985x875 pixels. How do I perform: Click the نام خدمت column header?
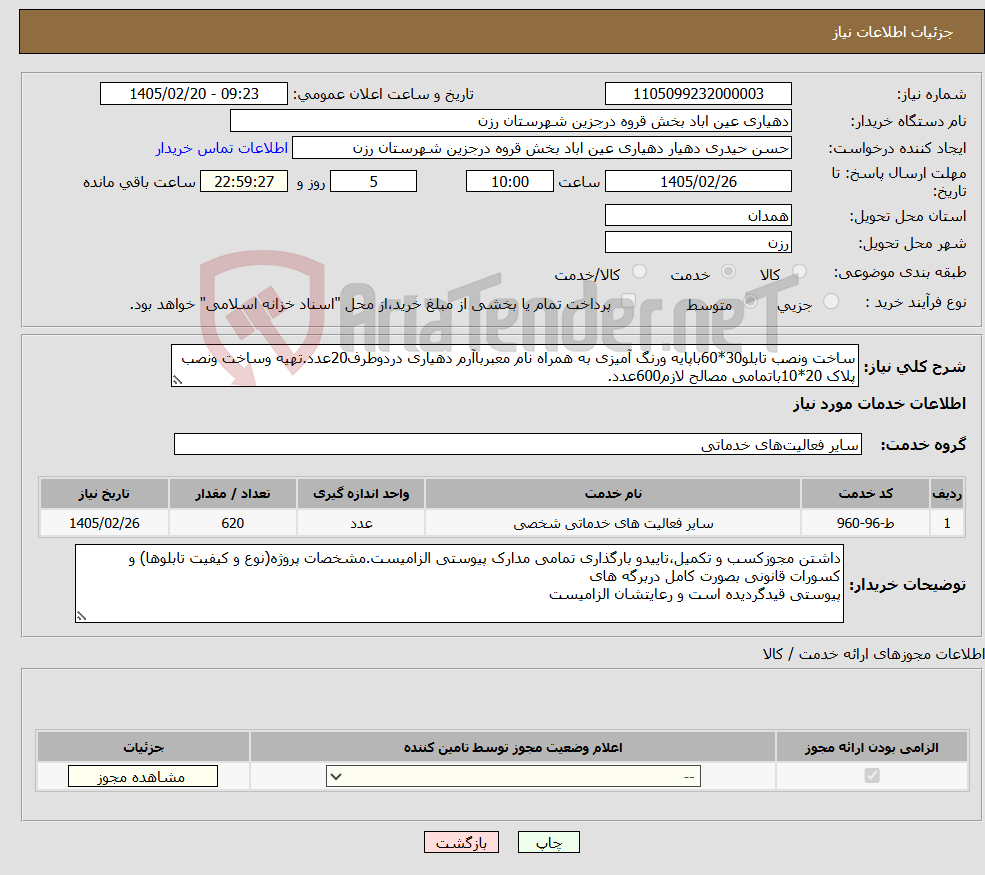click(613, 493)
